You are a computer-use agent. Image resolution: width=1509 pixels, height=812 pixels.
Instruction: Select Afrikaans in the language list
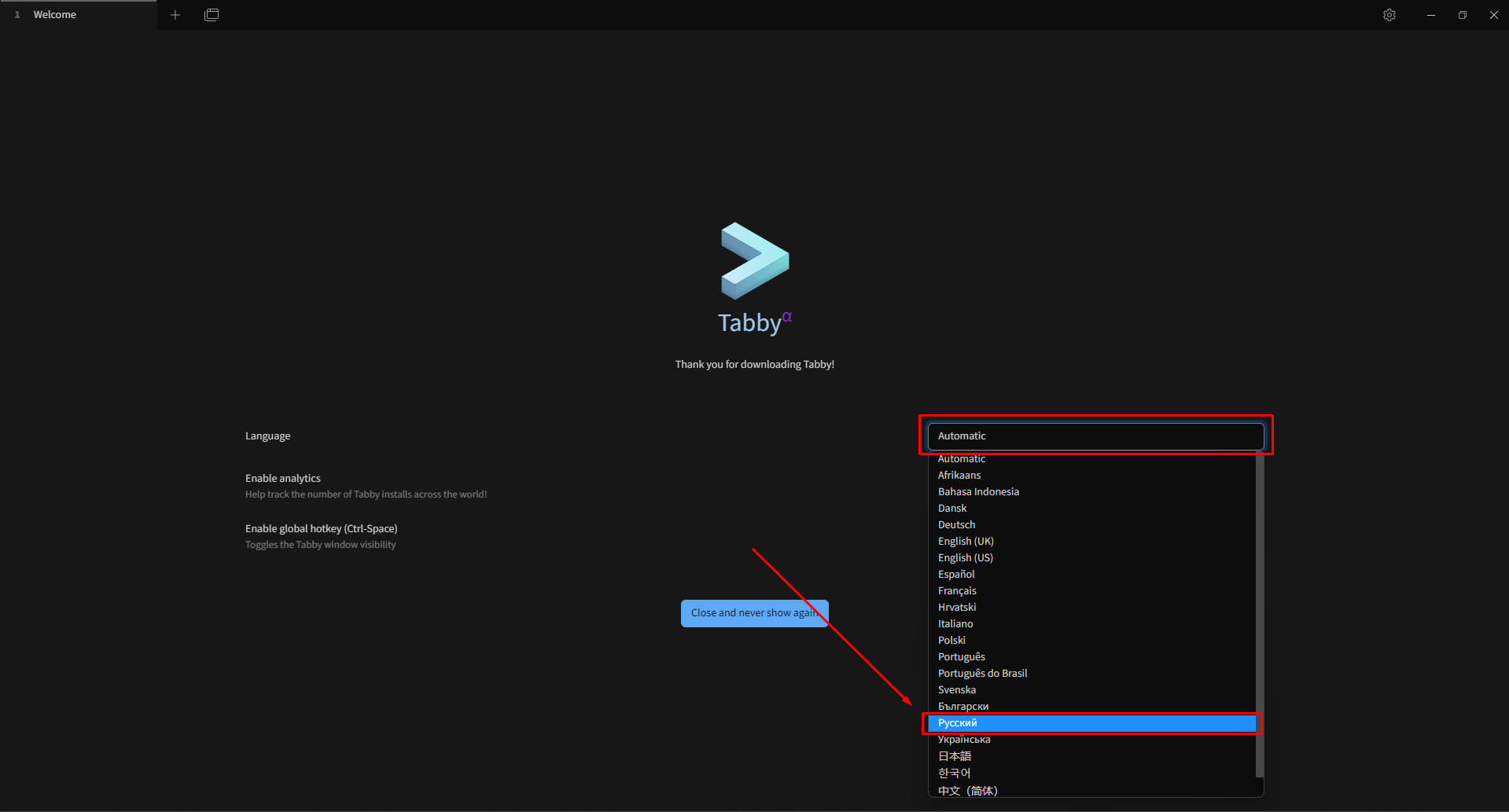(x=1091, y=476)
